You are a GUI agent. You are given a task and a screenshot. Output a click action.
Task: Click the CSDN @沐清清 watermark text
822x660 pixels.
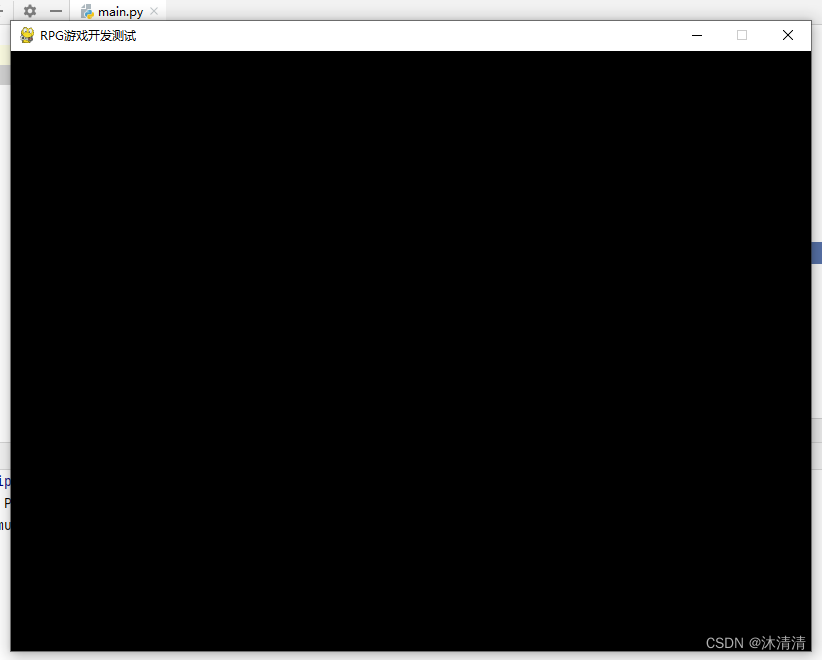click(755, 644)
